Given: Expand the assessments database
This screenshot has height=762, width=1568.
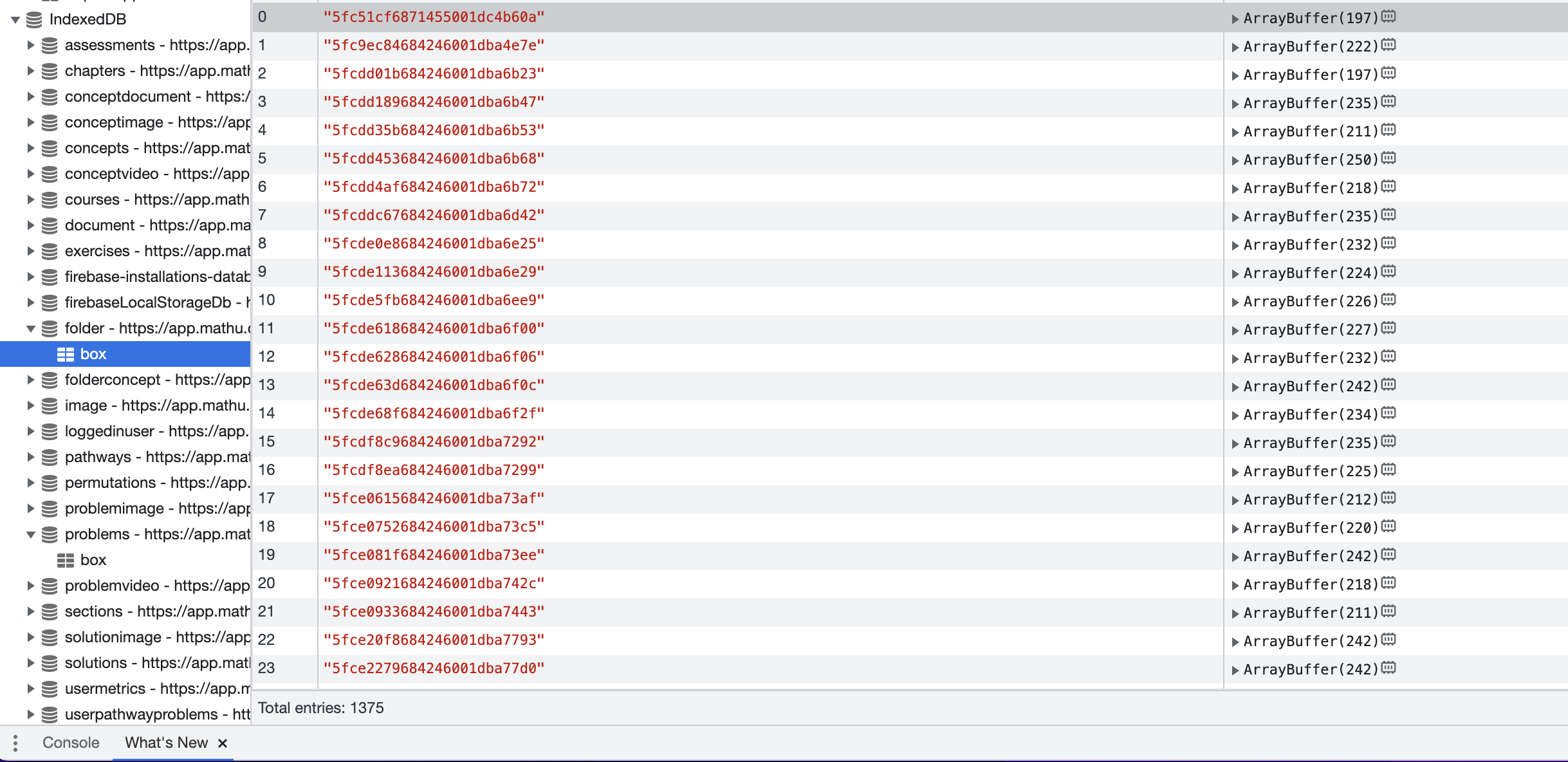Looking at the screenshot, I should point(30,45).
